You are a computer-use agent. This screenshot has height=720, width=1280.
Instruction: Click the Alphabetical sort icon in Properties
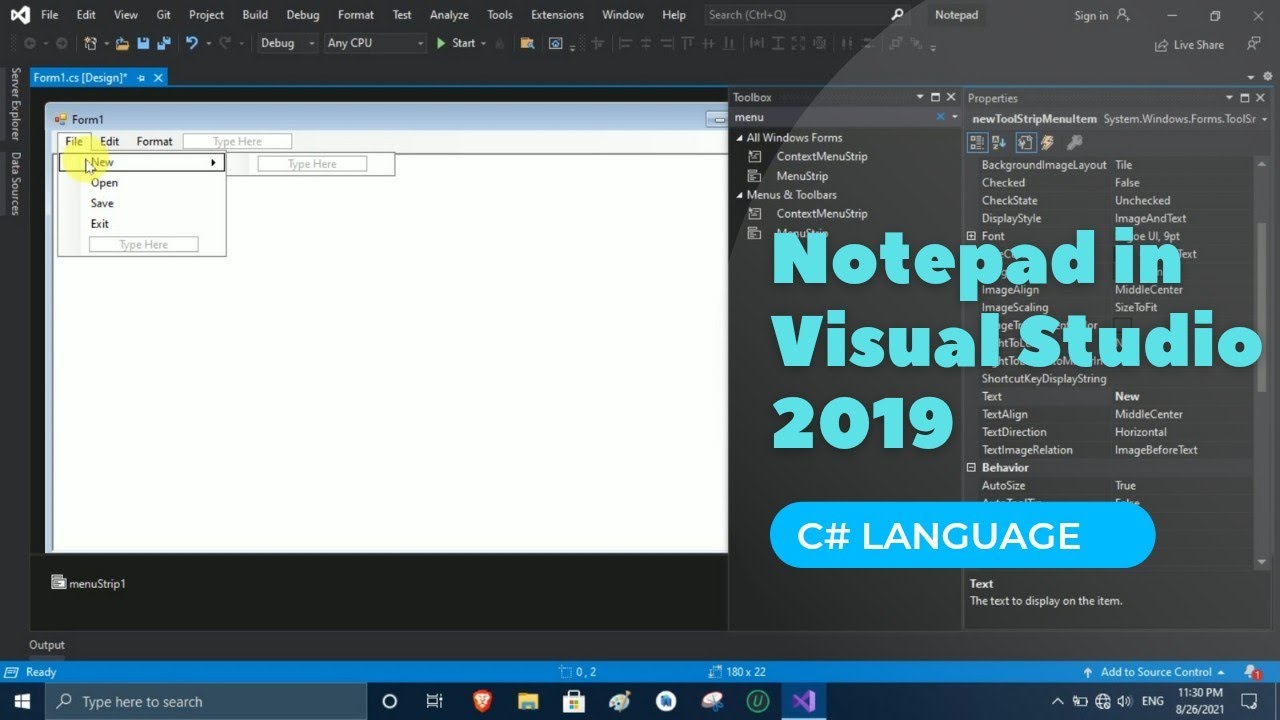pos(999,143)
